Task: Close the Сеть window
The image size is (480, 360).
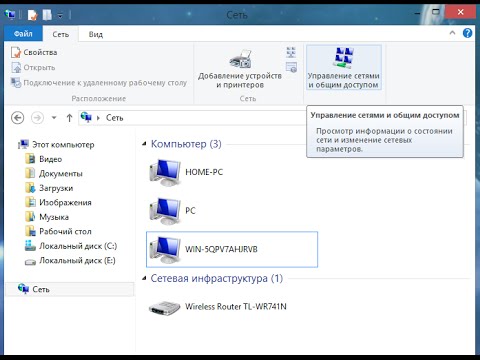Action: tap(461, 12)
